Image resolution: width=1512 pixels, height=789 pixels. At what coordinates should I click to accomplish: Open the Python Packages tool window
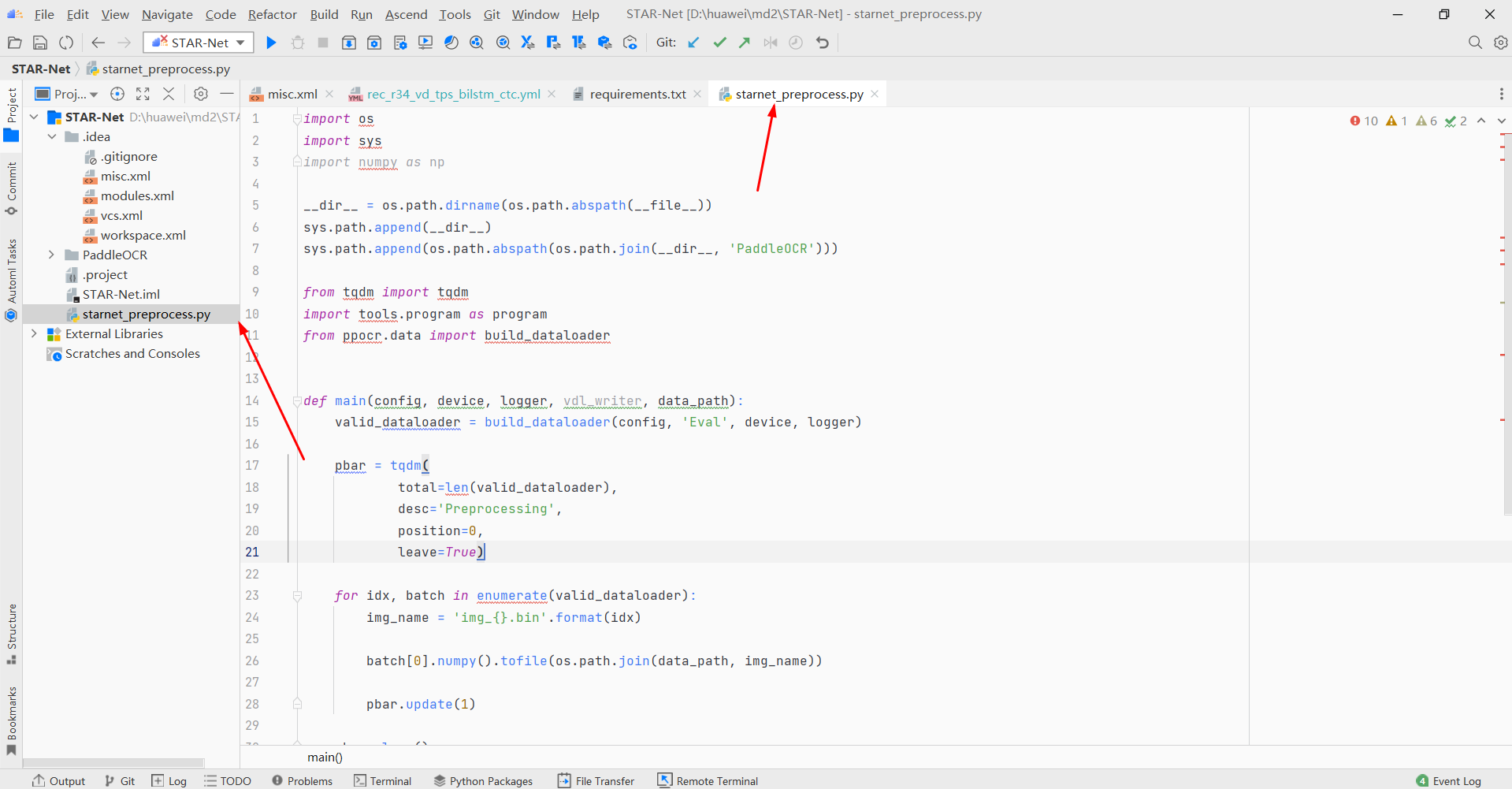(483, 780)
